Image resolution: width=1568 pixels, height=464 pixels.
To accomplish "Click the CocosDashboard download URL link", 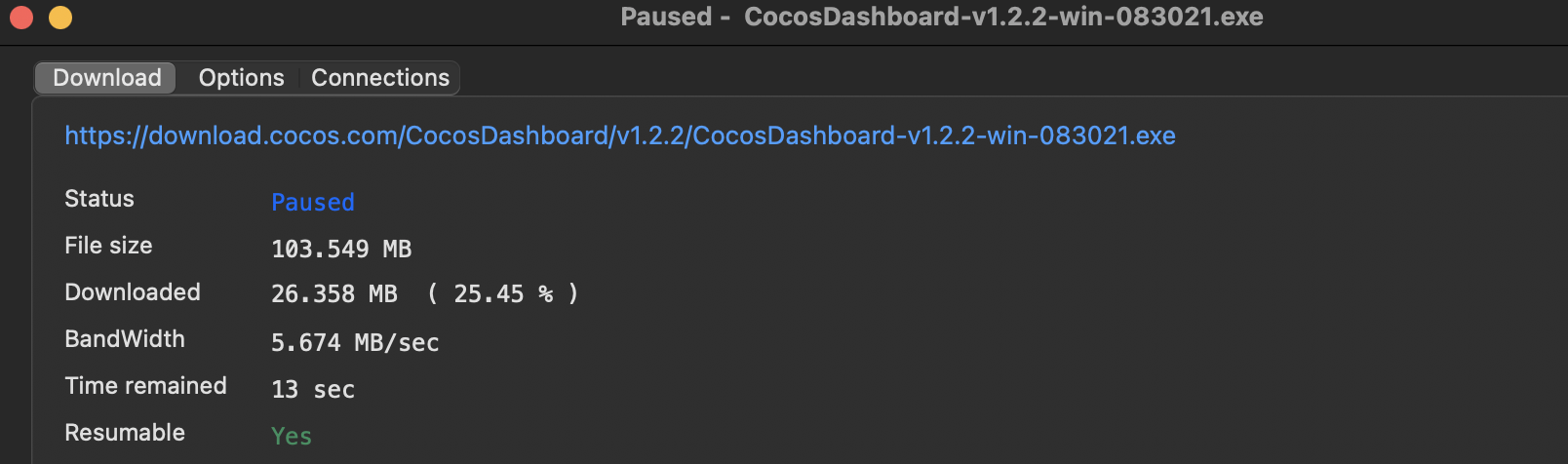I will point(619,135).
